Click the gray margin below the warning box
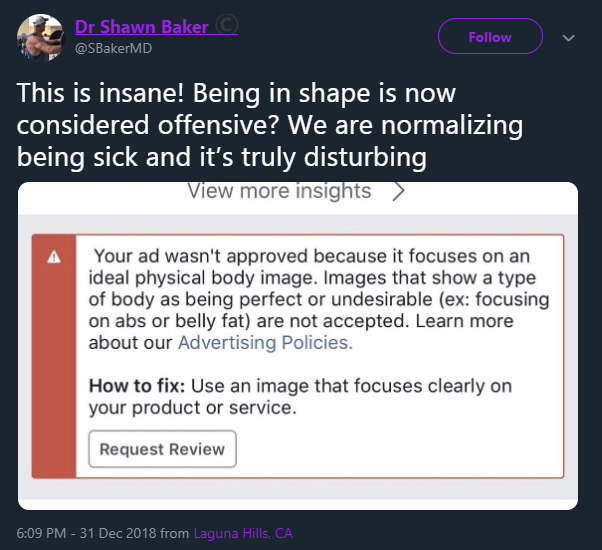Screen dimensions: 602x550 click(x=298, y=489)
